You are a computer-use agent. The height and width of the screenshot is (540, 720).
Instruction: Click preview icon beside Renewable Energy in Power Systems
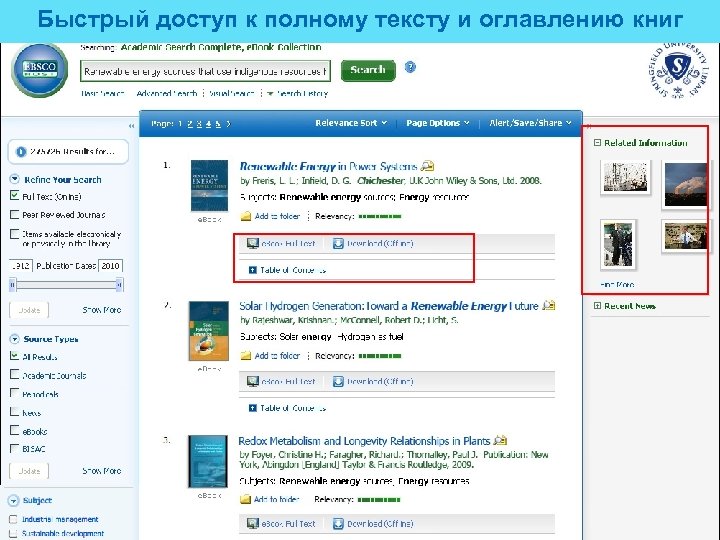point(428,166)
